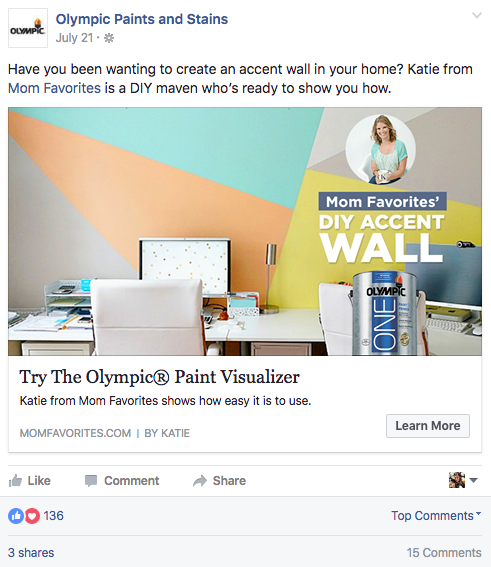Open the Mom Favorites tagged page link

pyautogui.click(x=54, y=88)
